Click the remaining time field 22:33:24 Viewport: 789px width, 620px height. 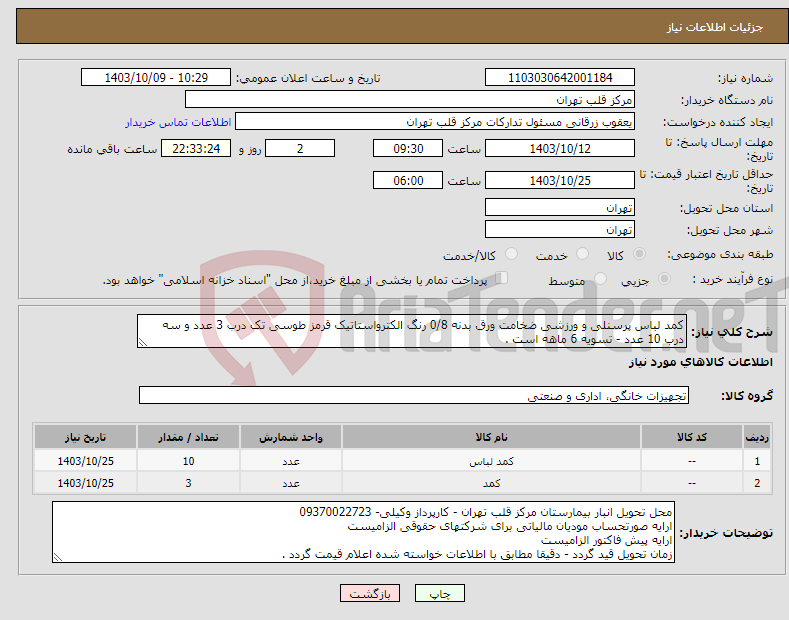click(196, 148)
